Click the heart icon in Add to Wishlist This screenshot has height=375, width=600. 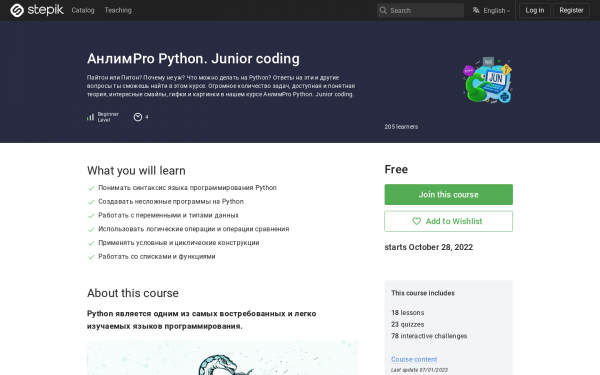click(x=416, y=221)
